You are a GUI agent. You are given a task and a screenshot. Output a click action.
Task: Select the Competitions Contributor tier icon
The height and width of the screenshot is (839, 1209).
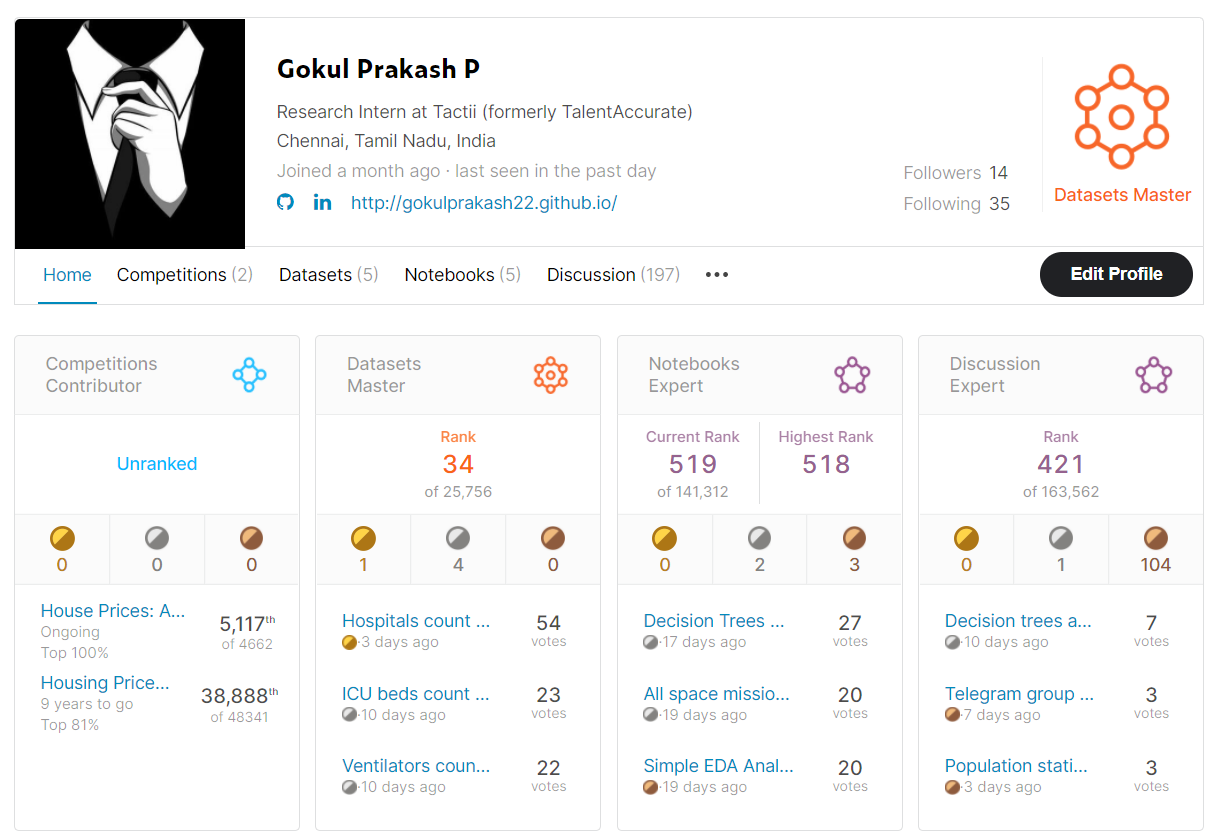251,374
